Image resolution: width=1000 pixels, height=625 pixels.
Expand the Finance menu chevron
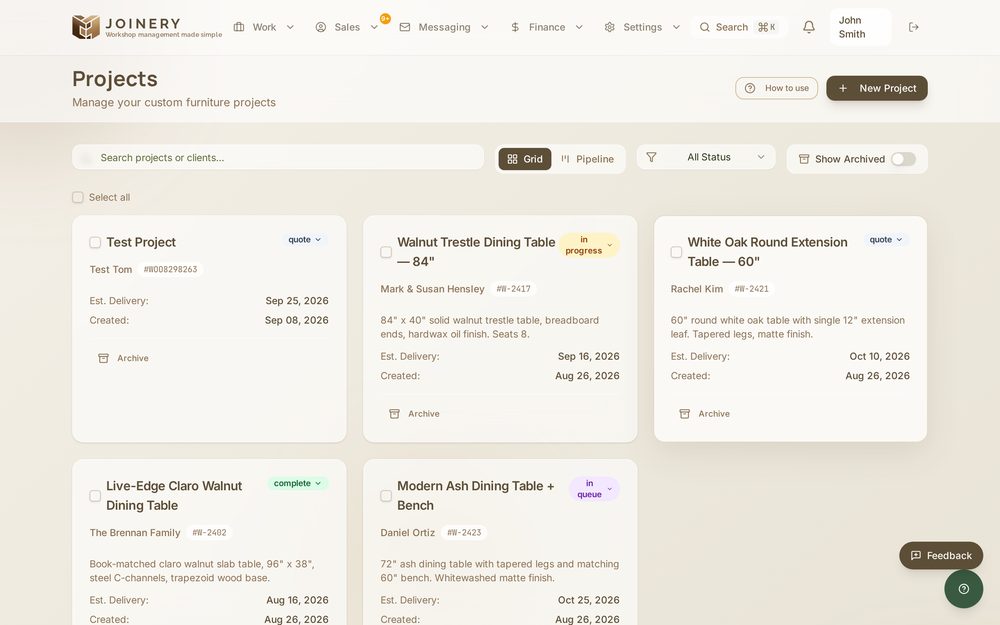pos(579,27)
